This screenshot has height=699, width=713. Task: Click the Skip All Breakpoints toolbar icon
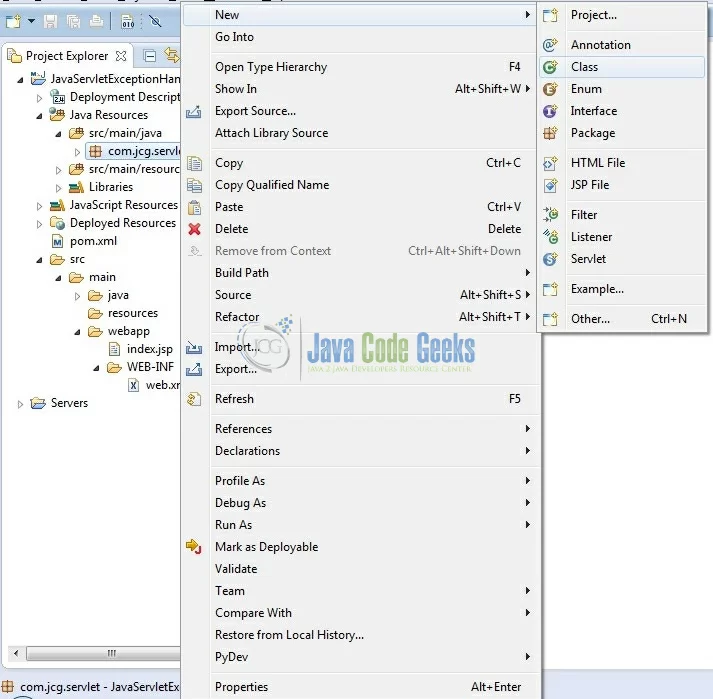click(x=155, y=21)
